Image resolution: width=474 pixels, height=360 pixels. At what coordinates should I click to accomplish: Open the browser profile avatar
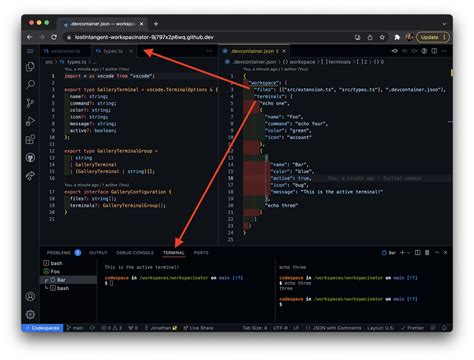tap(409, 37)
